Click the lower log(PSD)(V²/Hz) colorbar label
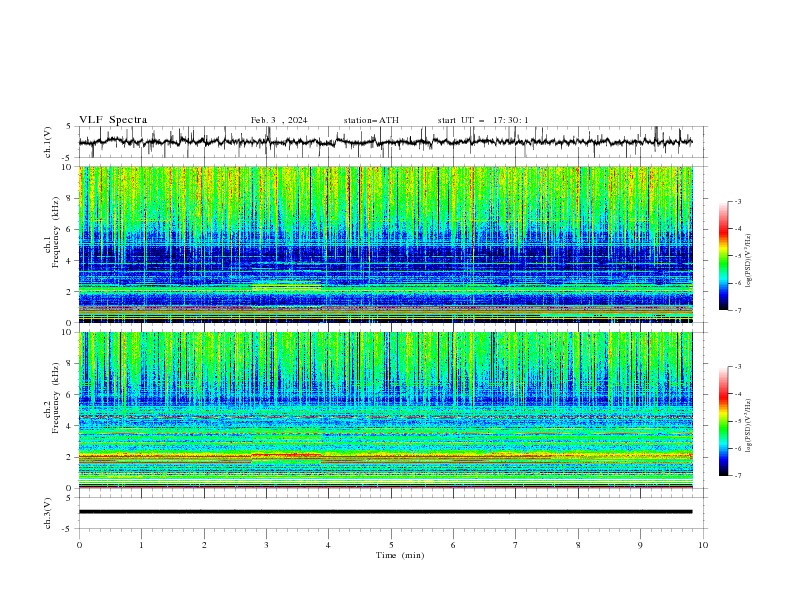Image resolution: width=792 pixels, height=612 pixels. 749,426
